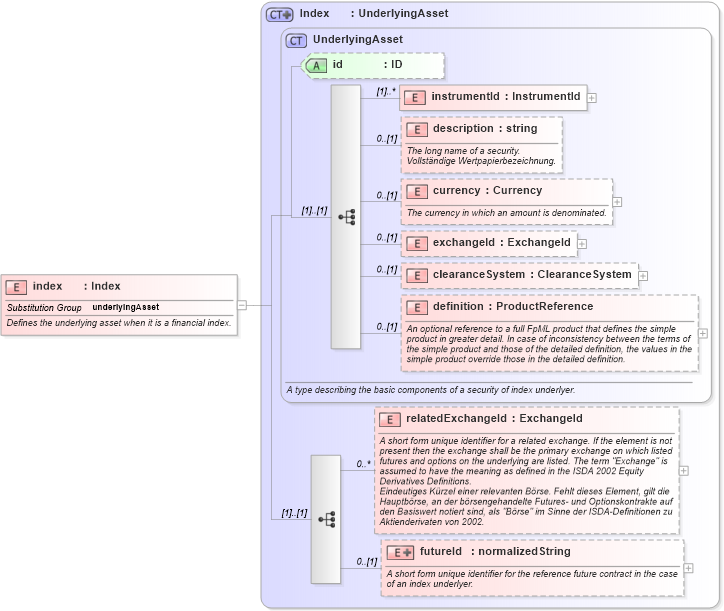Viewport: 724px width, 611px height.
Task: Collapse the root index element
Action: pos(242,305)
